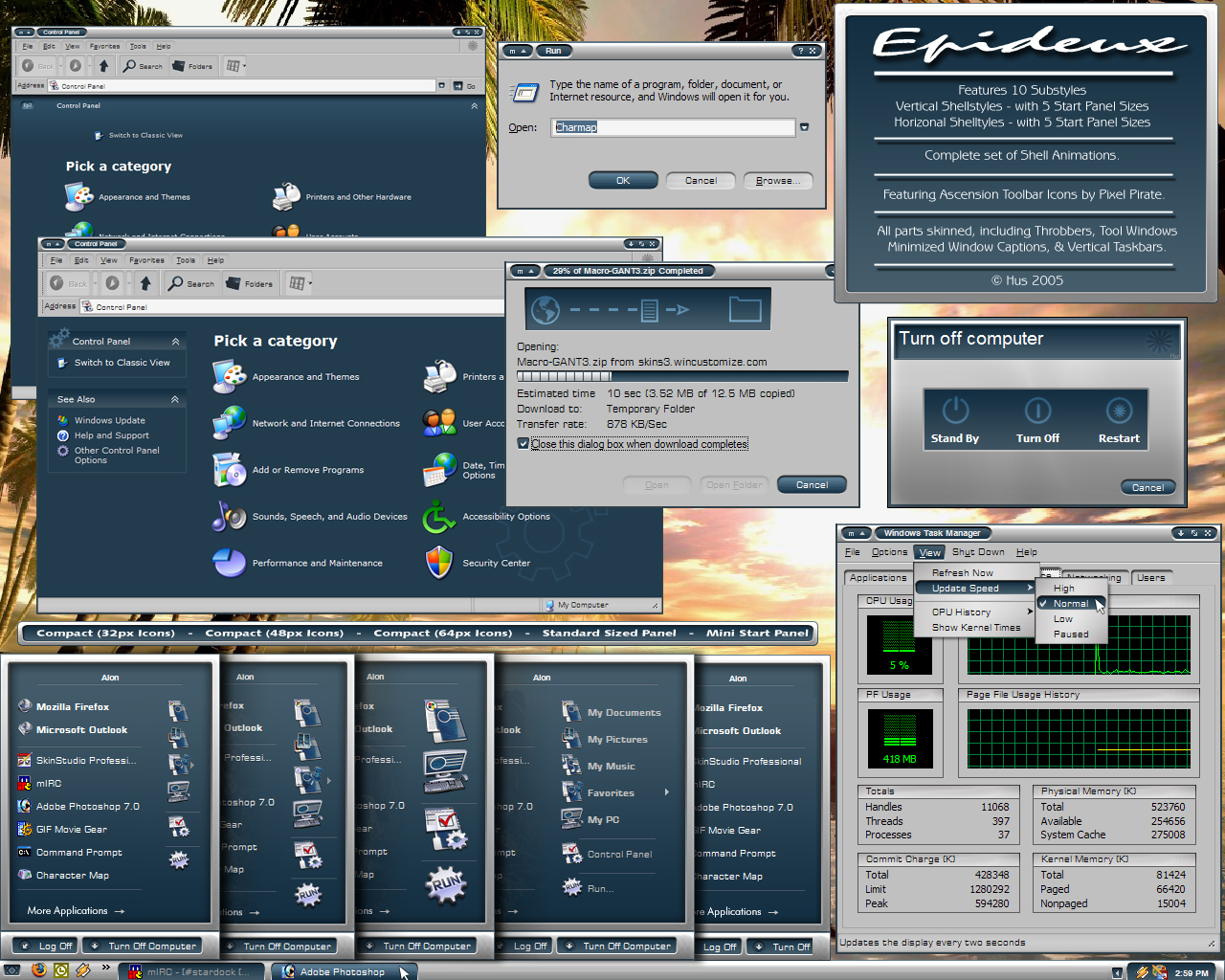This screenshot has width=1225, height=980.
Task: Collapse the See Also sidebar section
Action: pyautogui.click(x=174, y=399)
